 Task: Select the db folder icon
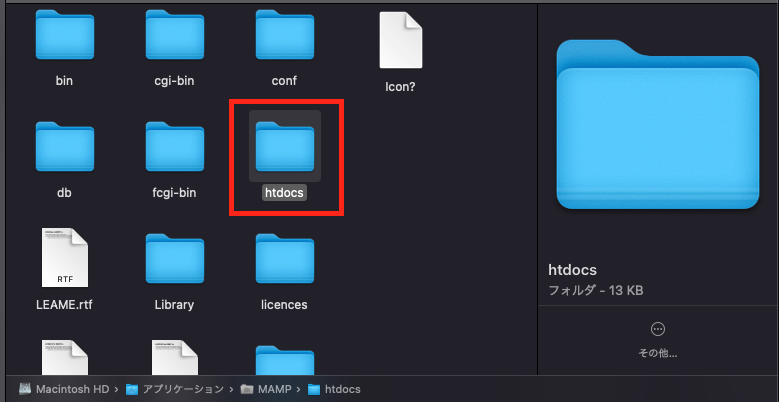click(x=65, y=147)
